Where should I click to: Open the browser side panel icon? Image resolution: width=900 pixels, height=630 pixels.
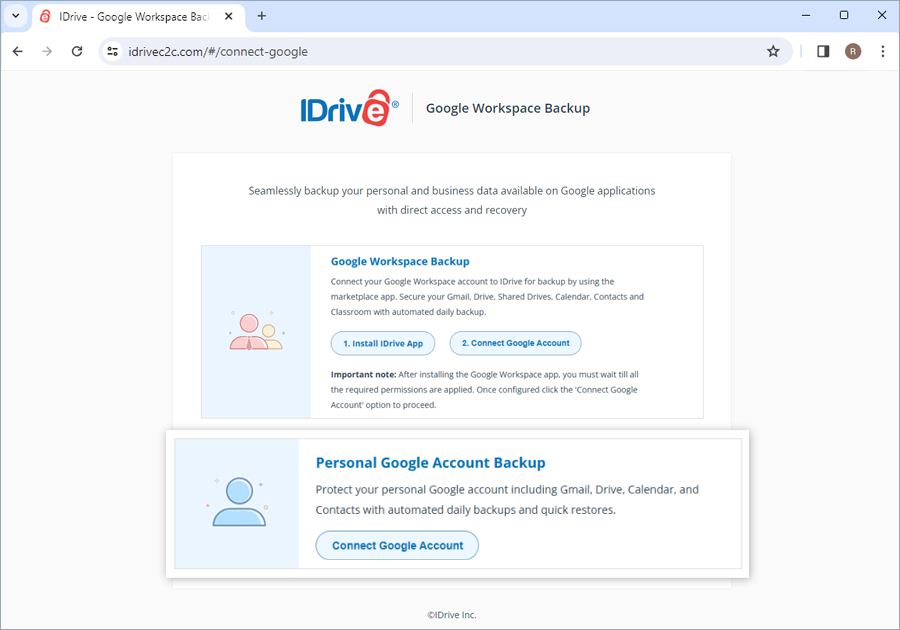823,52
